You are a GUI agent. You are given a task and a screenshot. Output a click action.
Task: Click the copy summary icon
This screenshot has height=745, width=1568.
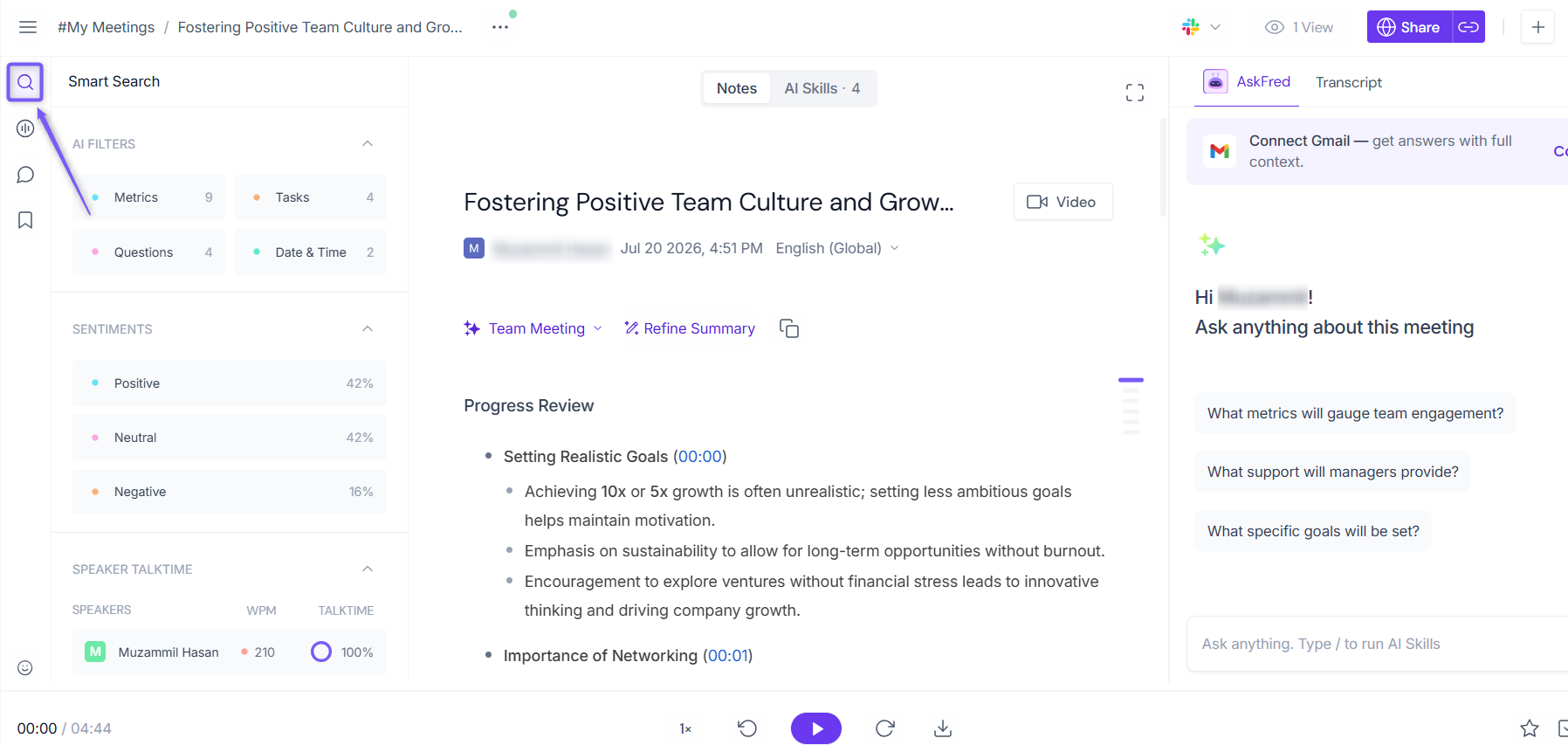789,328
